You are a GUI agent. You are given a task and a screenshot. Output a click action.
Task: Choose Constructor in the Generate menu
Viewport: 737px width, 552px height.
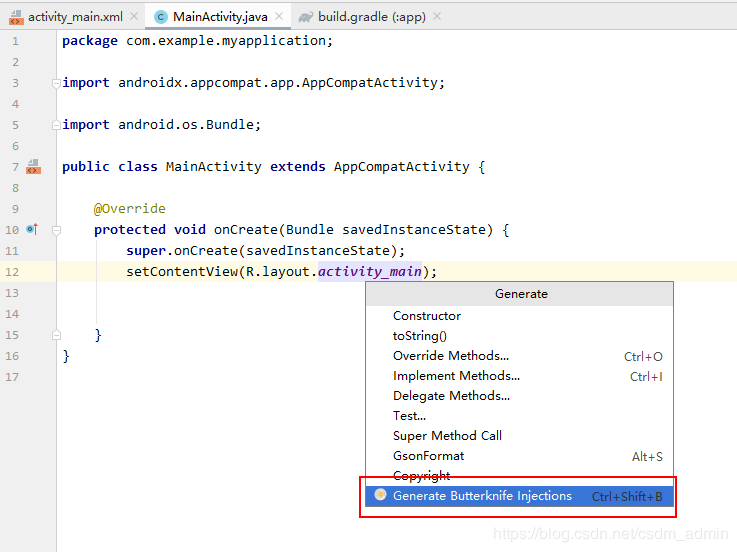pos(519,315)
